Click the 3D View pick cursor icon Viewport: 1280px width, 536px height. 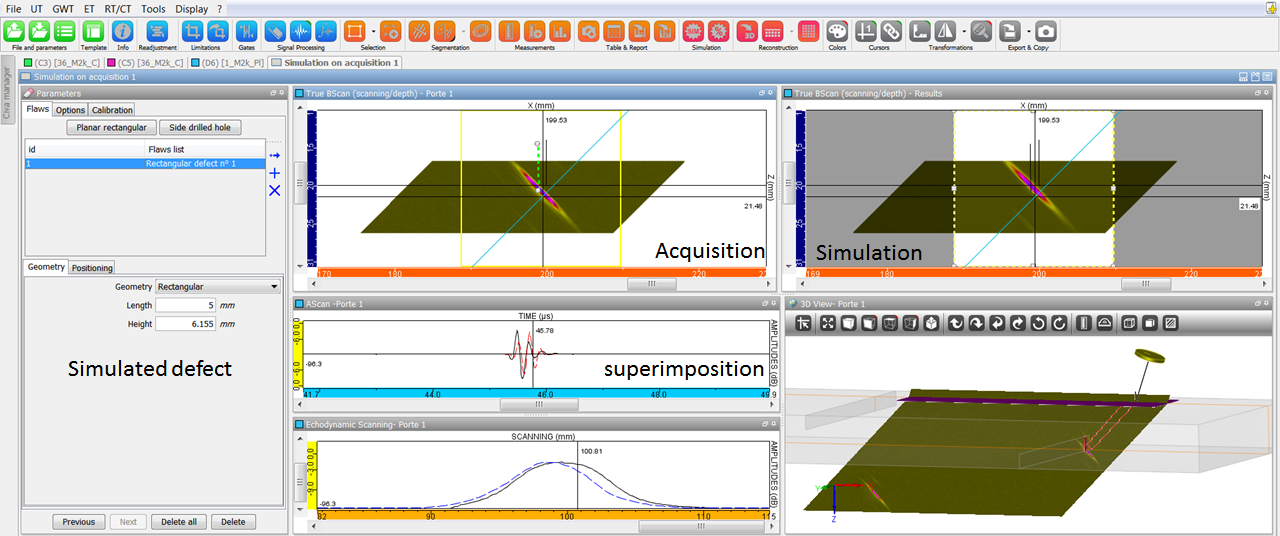pyautogui.click(x=803, y=323)
